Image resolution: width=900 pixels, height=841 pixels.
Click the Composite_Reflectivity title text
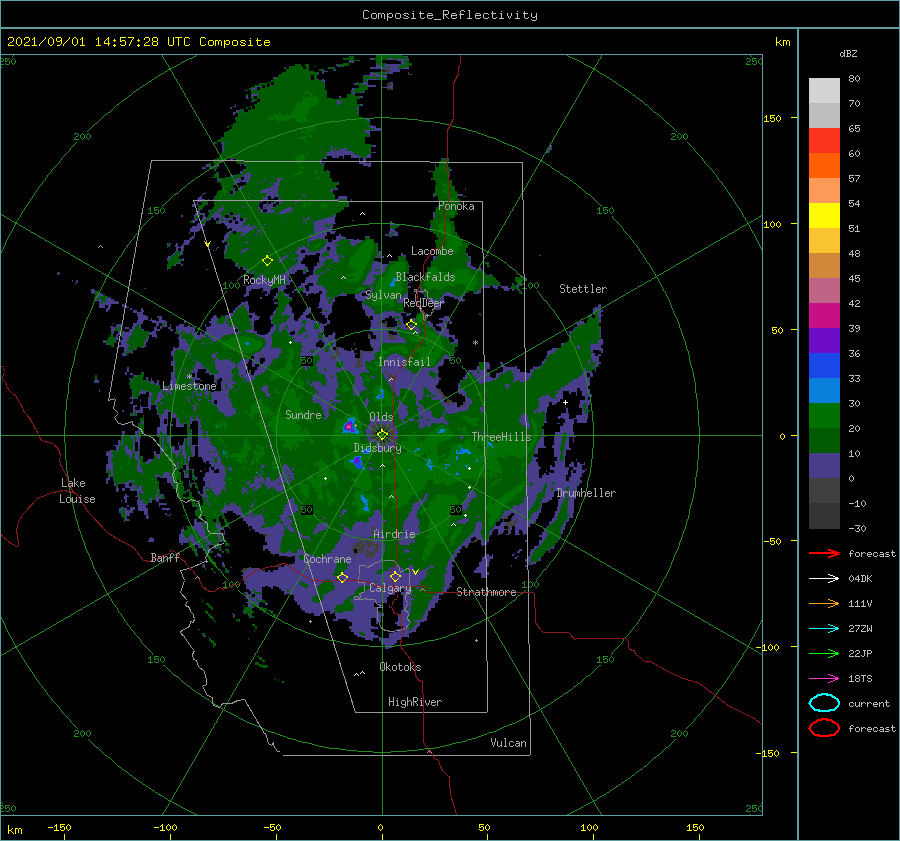450,15
